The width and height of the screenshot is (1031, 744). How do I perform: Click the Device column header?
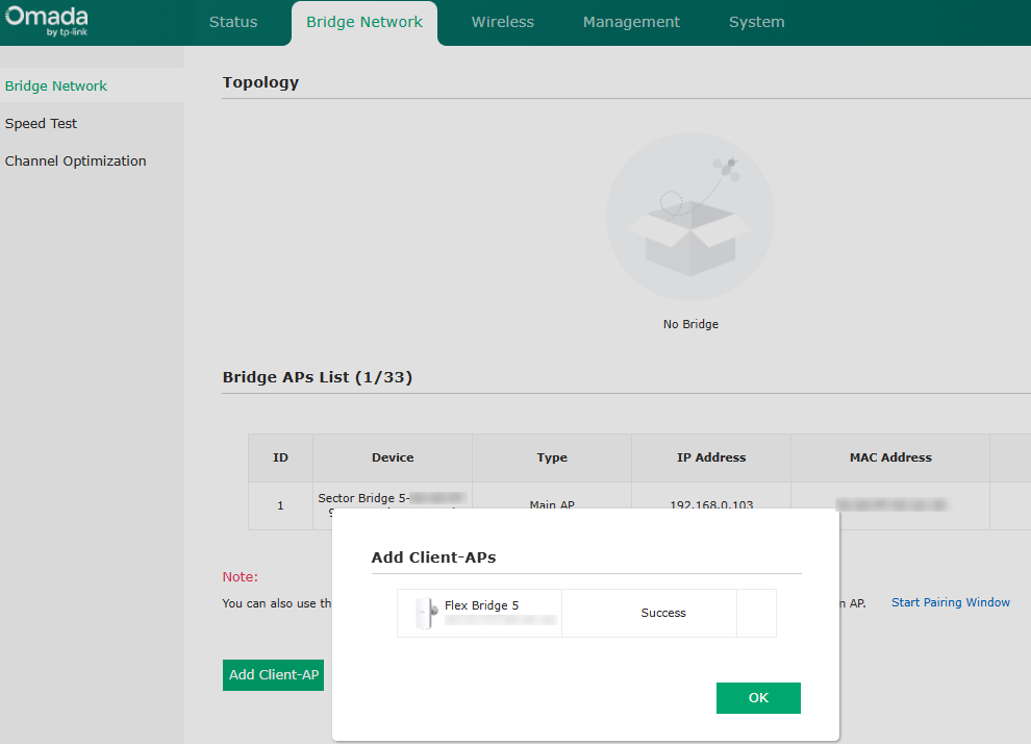pos(393,457)
